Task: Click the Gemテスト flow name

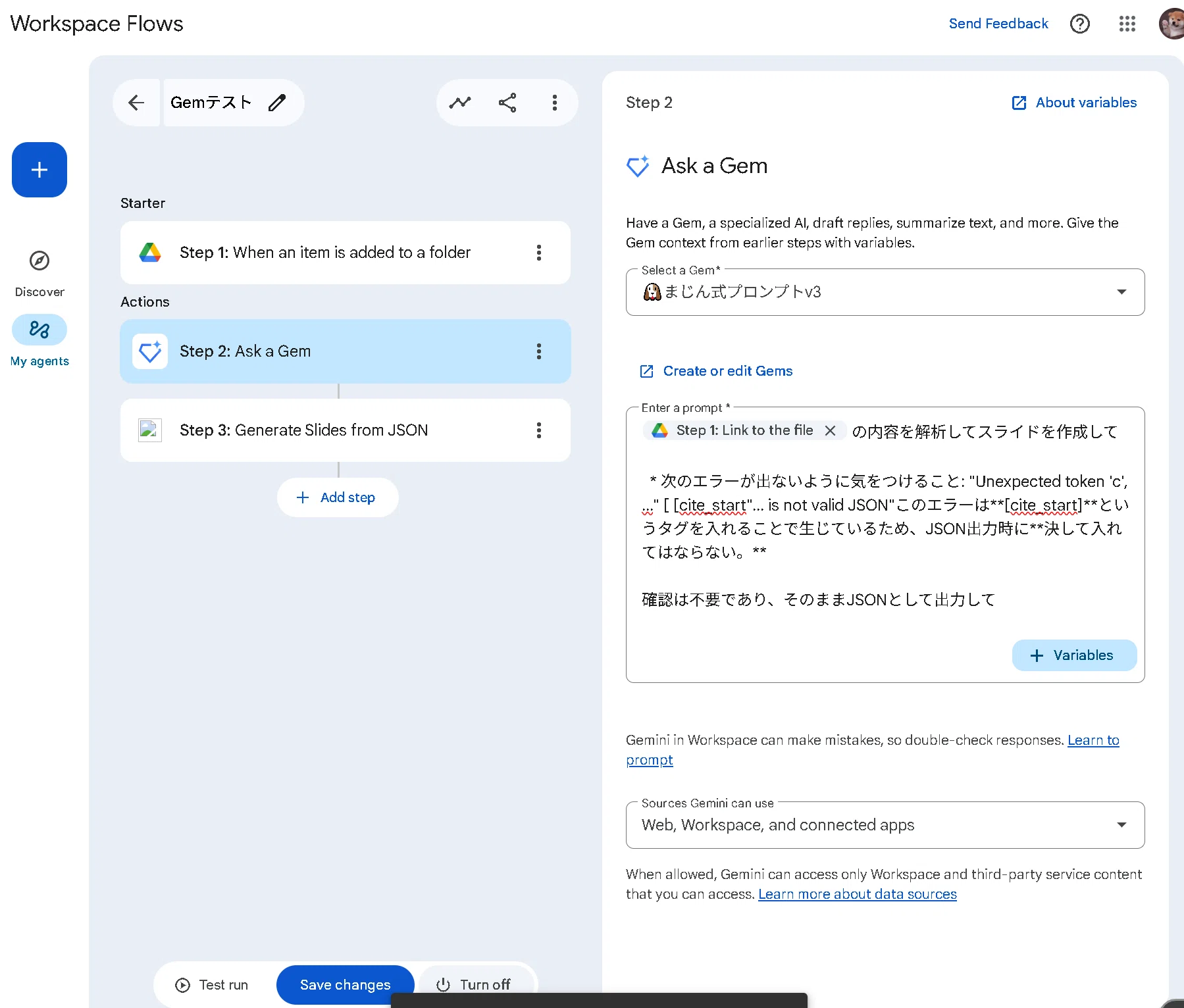Action: click(x=211, y=103)
